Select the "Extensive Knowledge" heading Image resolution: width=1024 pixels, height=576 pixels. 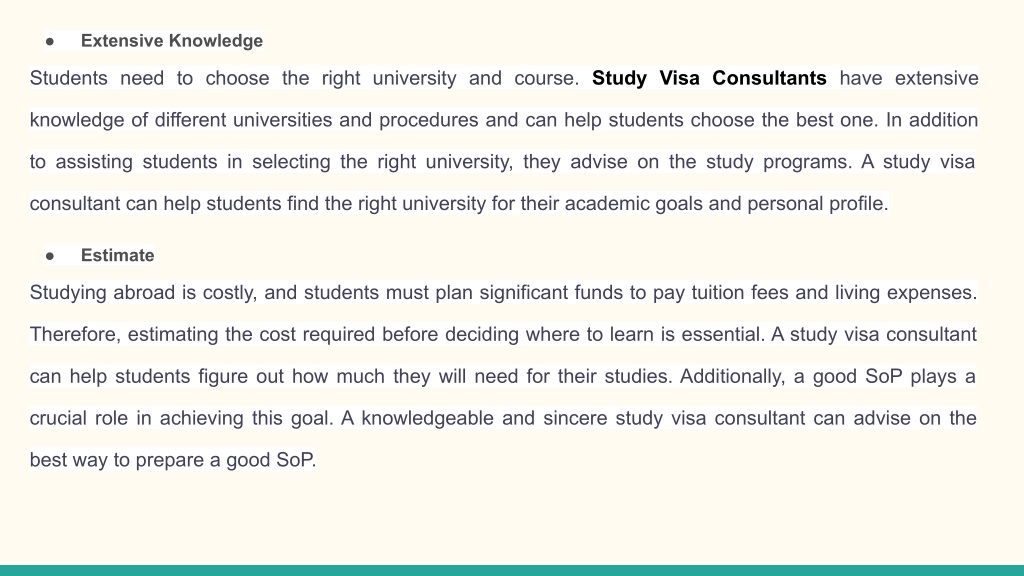tap(172, 40)
